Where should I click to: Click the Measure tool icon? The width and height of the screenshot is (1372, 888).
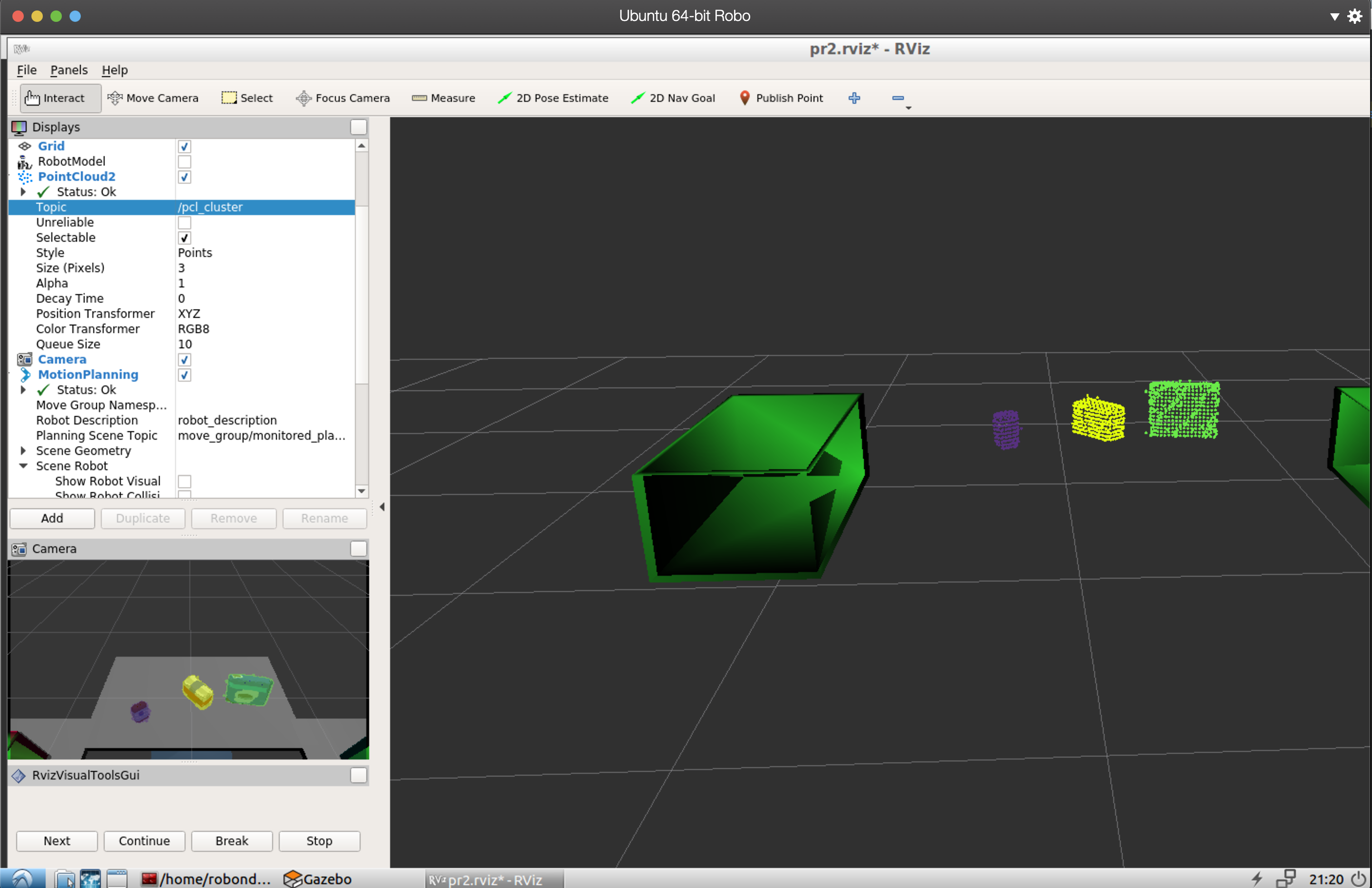(x=418, y=97)
